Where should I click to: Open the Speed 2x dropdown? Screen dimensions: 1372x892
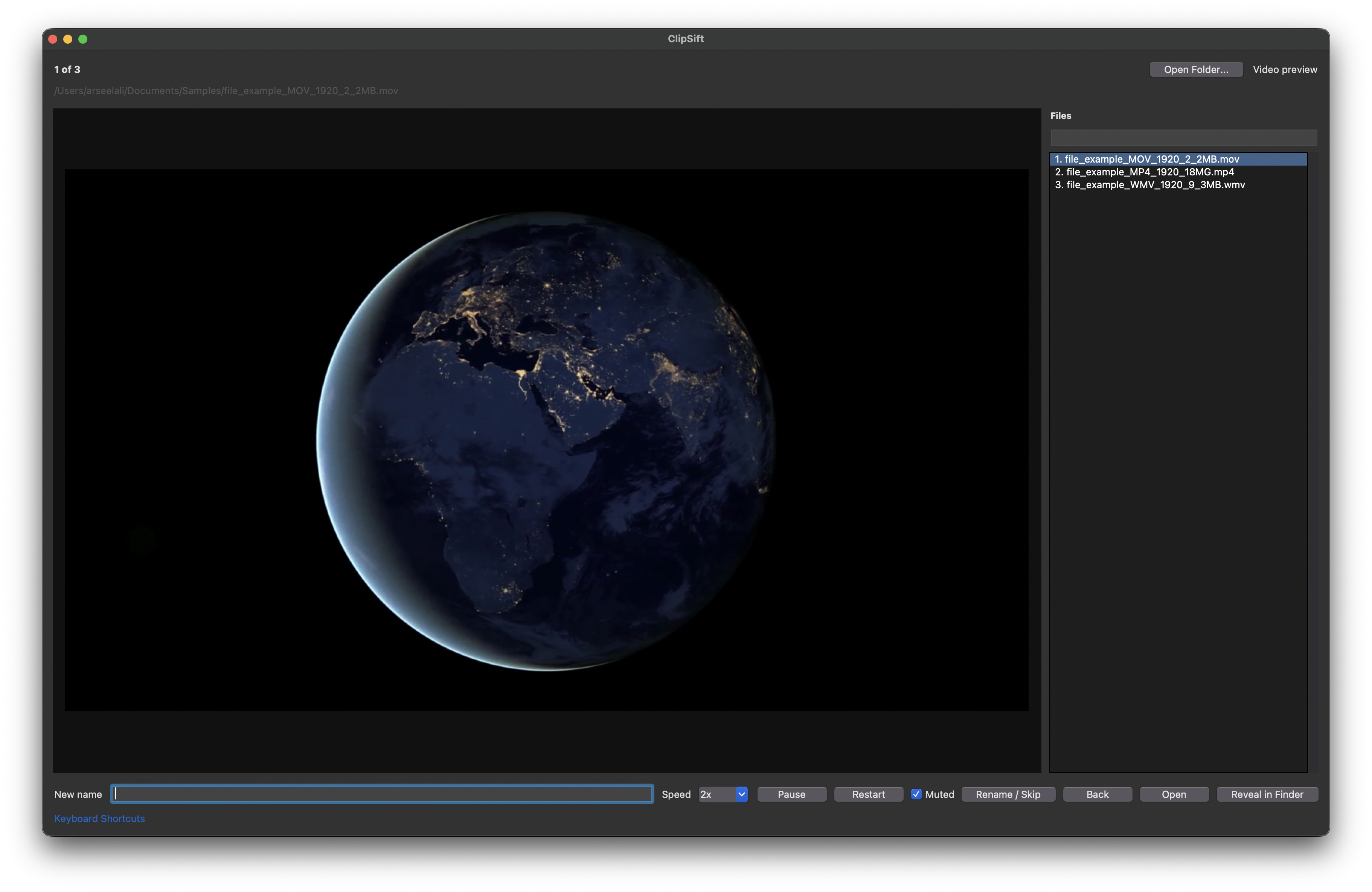click(723, 794)
